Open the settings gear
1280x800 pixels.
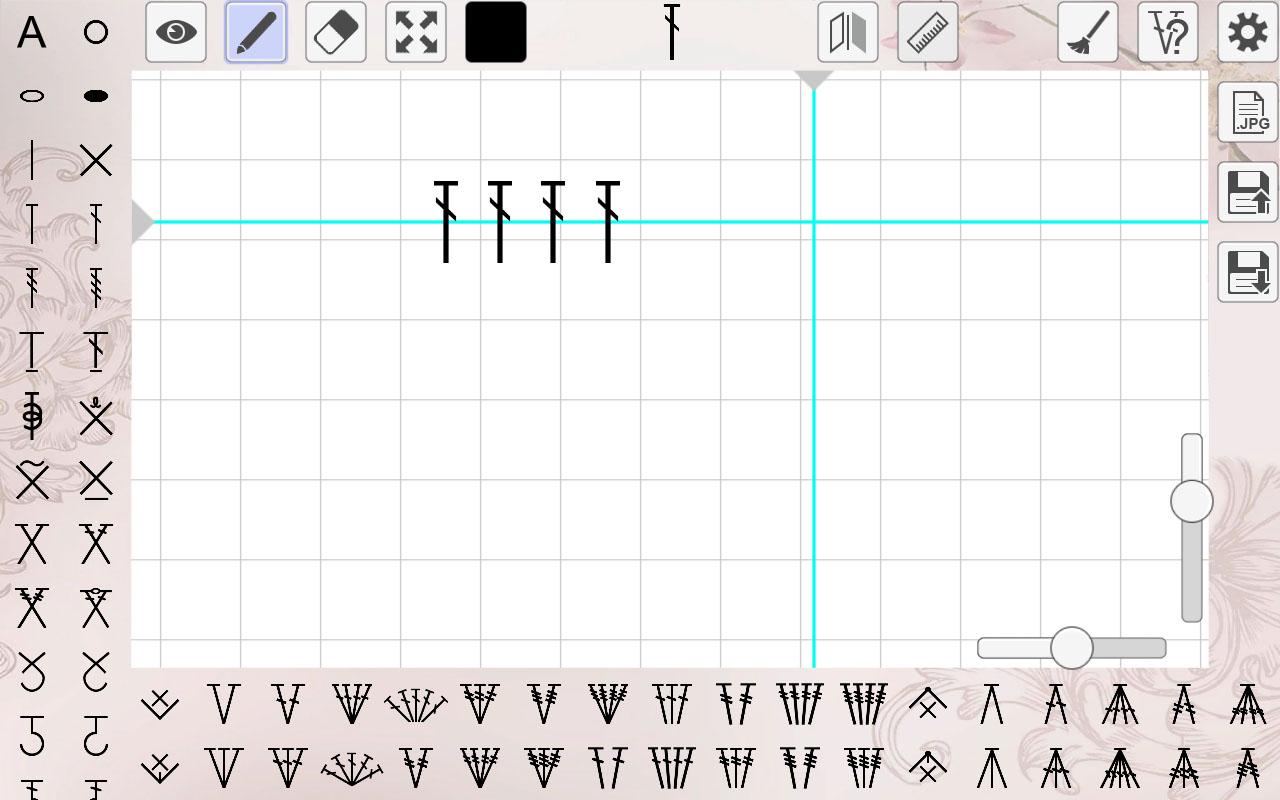click(1248, 32)
